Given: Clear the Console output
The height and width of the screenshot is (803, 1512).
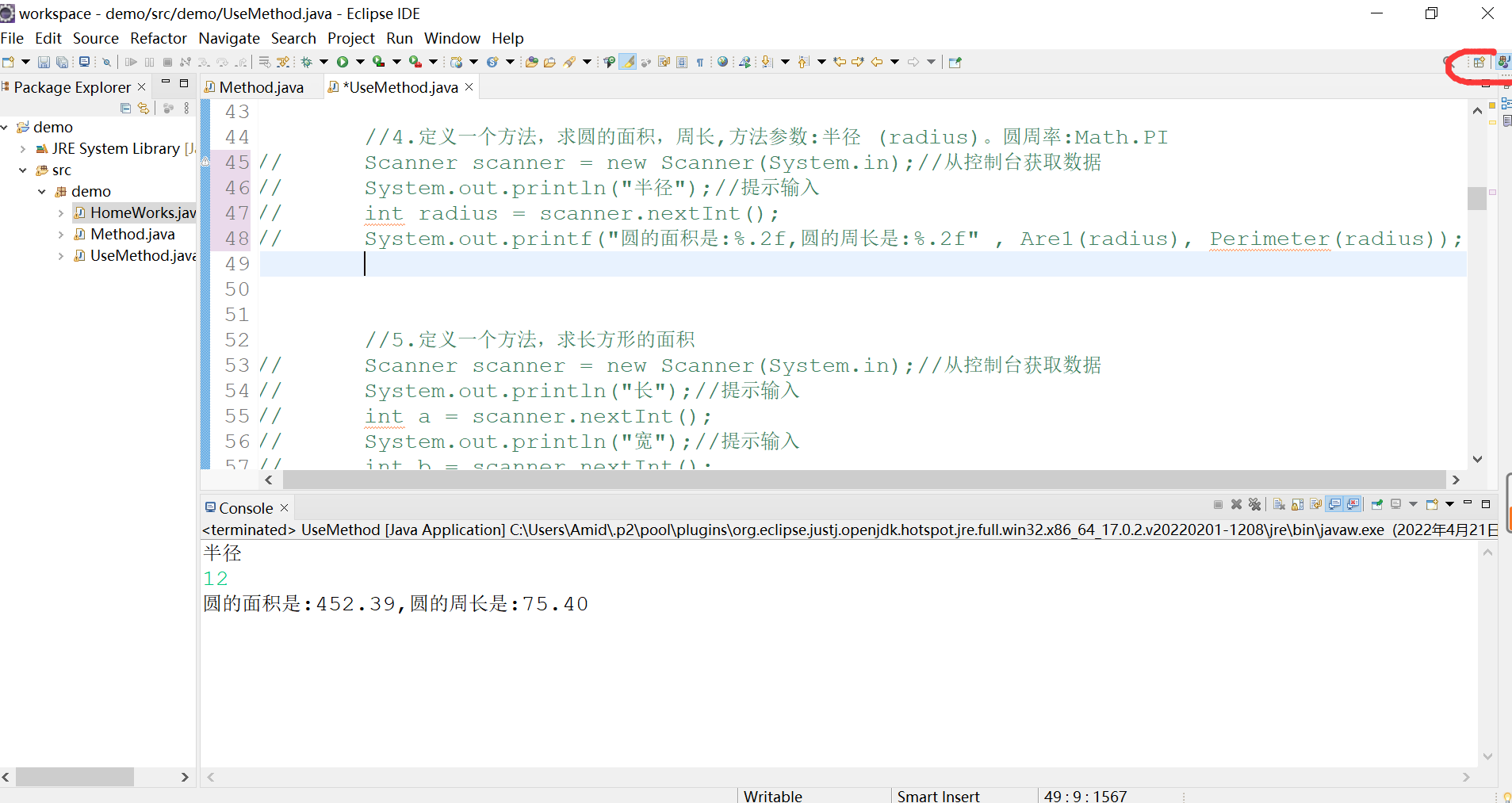Looking at the screenshot, I should pyautogui.click(x=1279, y=504).
